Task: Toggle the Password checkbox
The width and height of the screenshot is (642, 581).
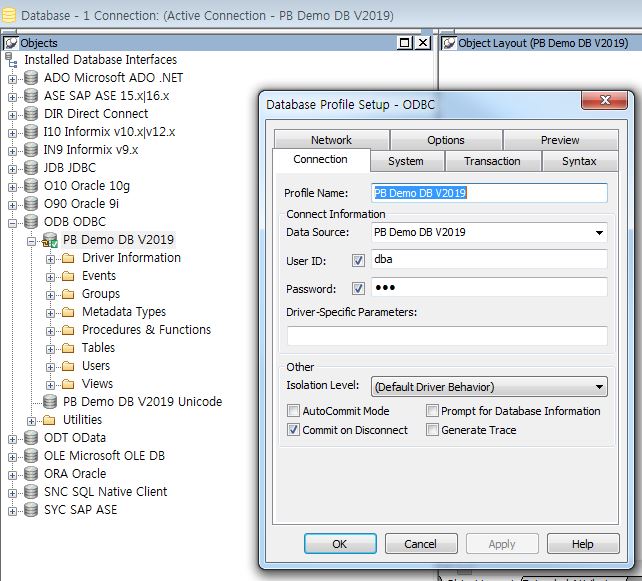Action: (x=358, y=288)
